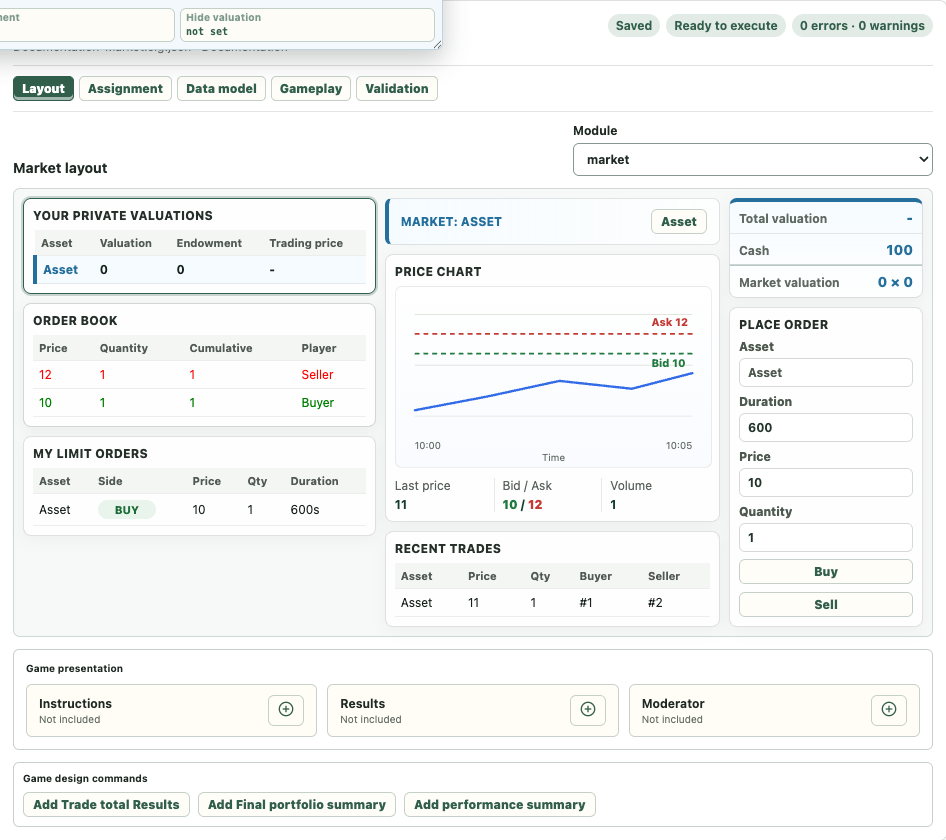Click the Endowment column header
The width and height of the screenshot is (946, 840).
tap(209, 243)
